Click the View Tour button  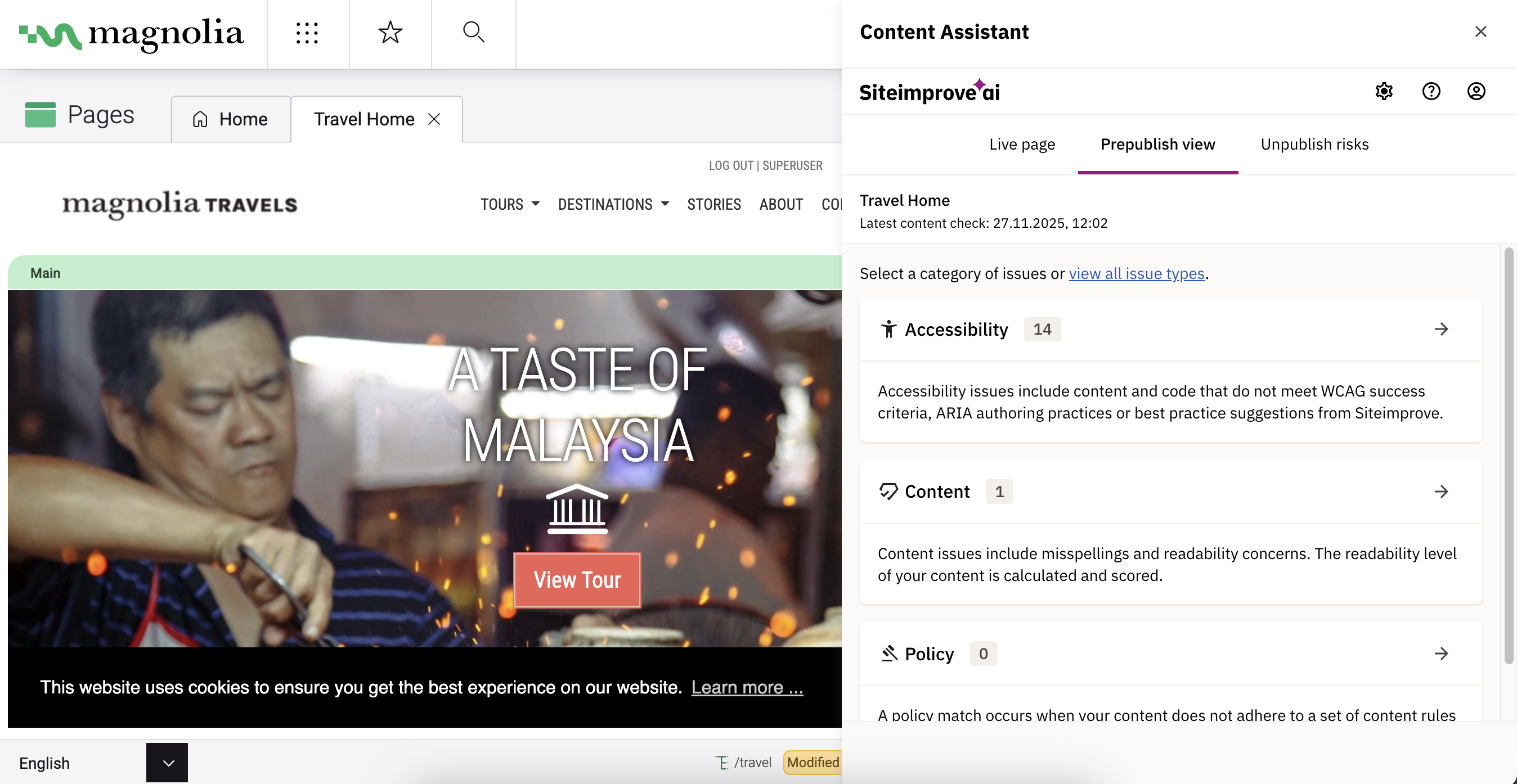(x=577, y=580)
